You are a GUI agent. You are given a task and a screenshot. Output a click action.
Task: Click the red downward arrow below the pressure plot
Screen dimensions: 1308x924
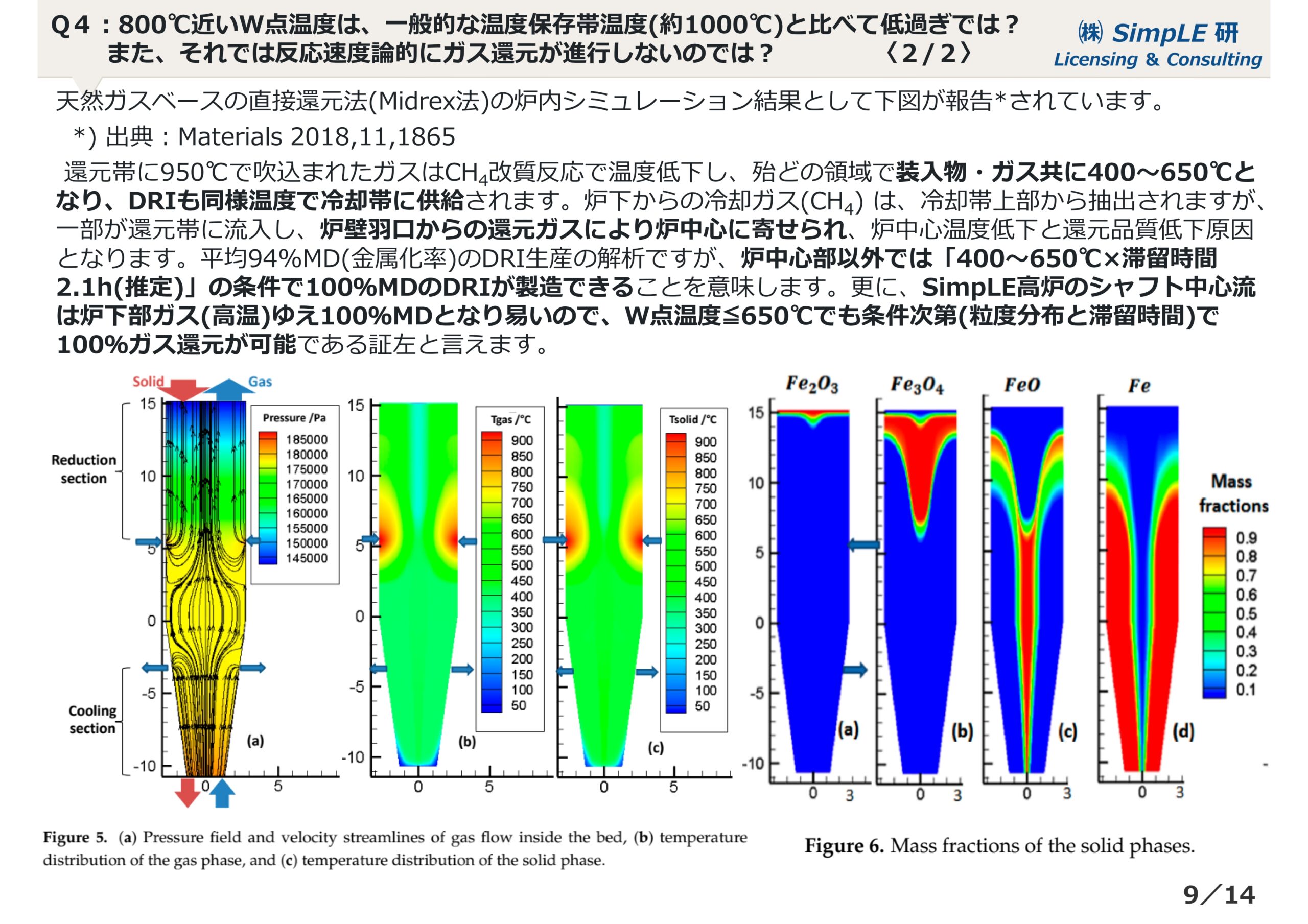187,792
